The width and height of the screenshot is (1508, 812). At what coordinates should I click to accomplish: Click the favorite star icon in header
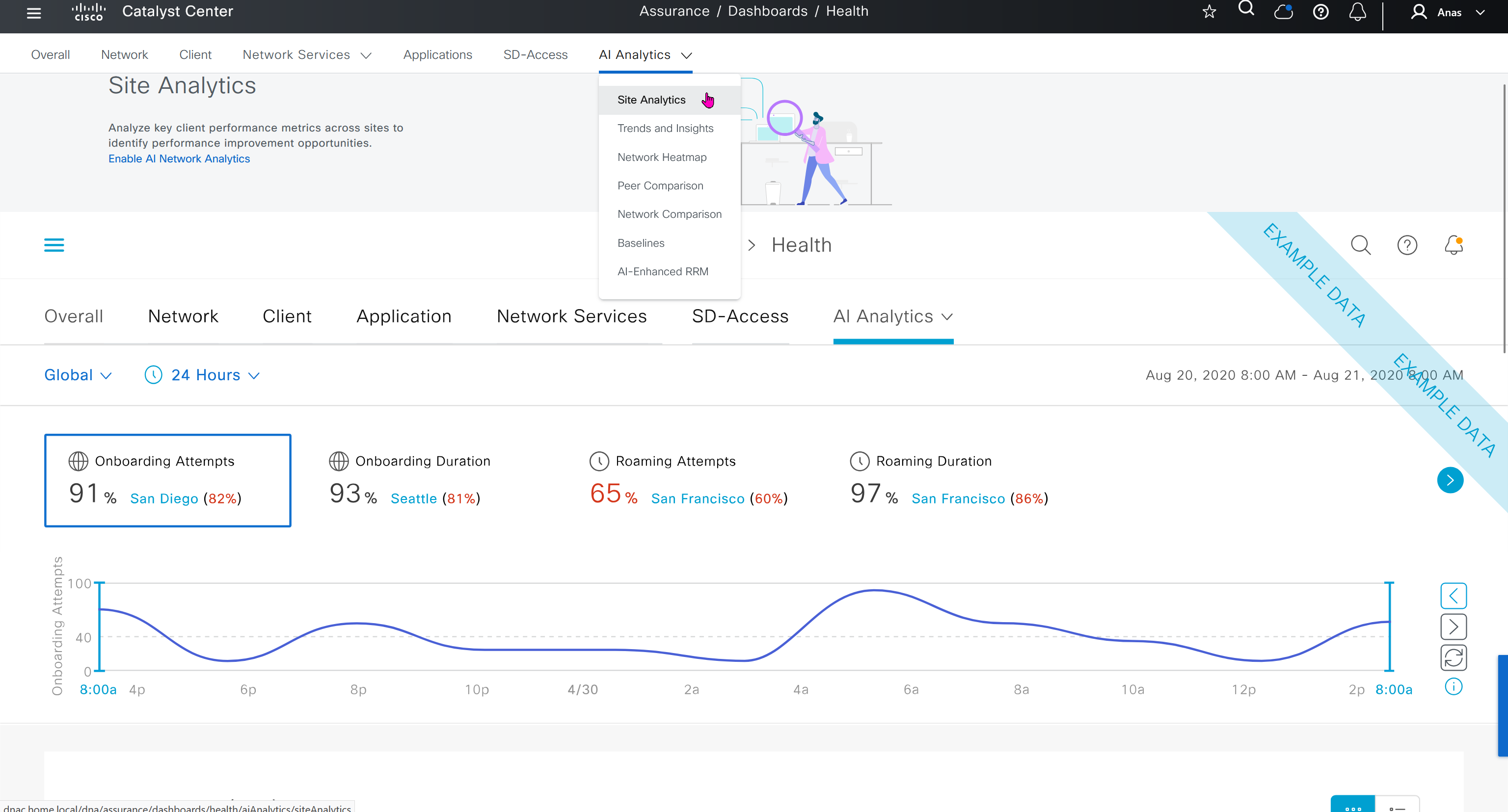1209,12
